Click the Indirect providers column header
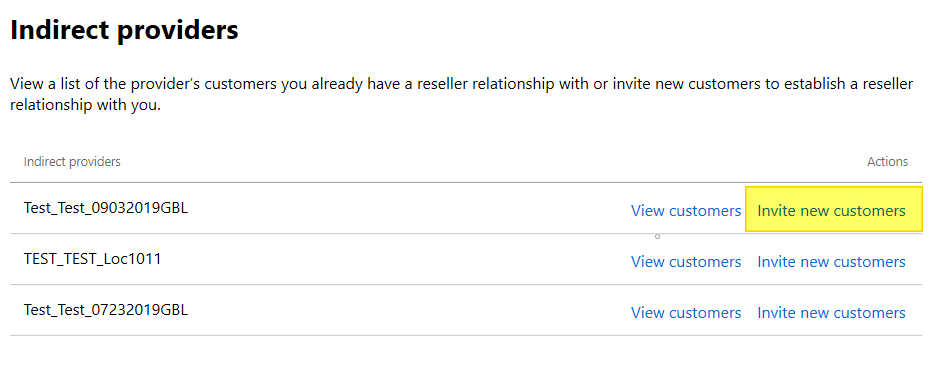The height and width of the screenshot is (367, 949). [x=72, y=162]
